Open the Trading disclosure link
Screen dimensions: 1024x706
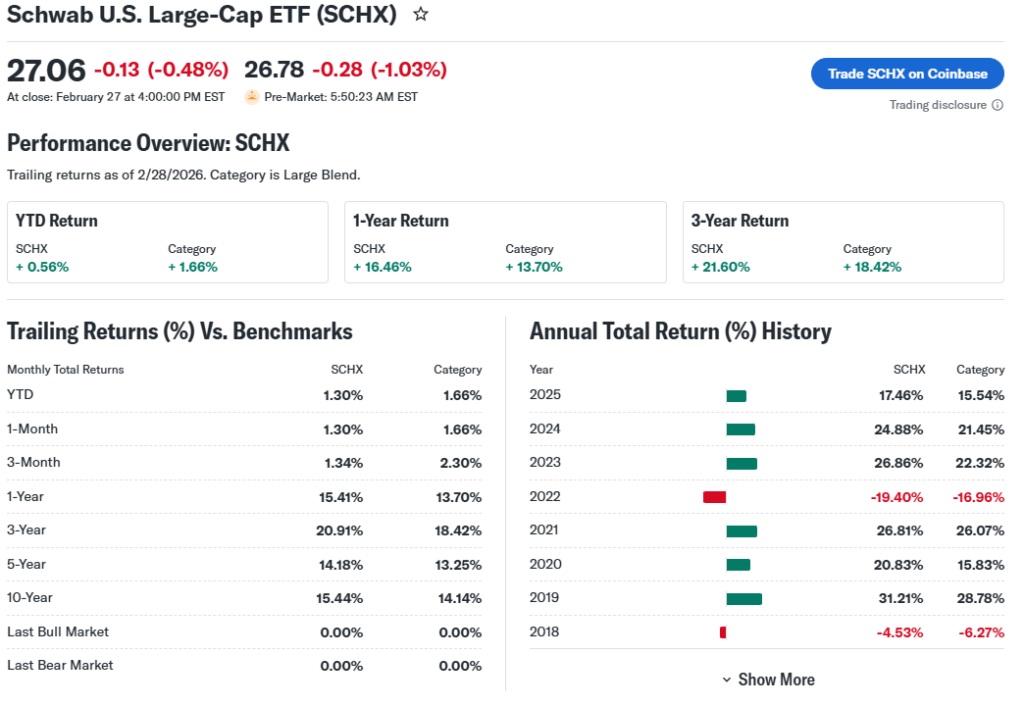coord(937,105)
